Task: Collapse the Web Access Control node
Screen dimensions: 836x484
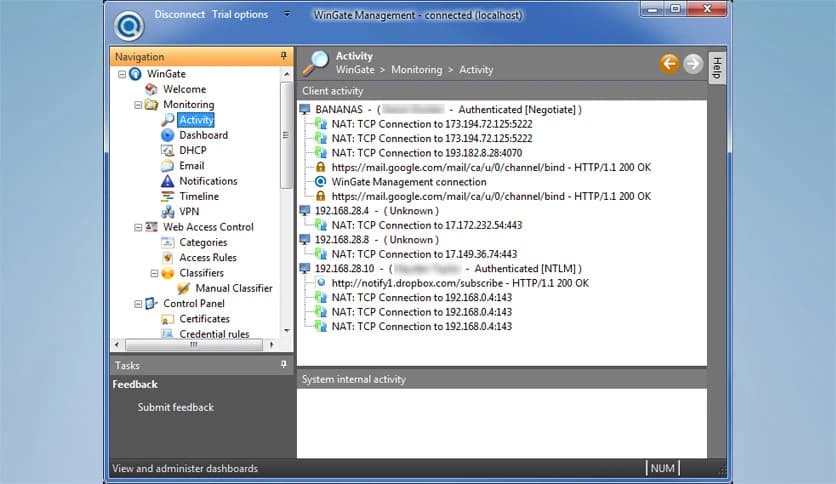Action: [x=138, y=228]
